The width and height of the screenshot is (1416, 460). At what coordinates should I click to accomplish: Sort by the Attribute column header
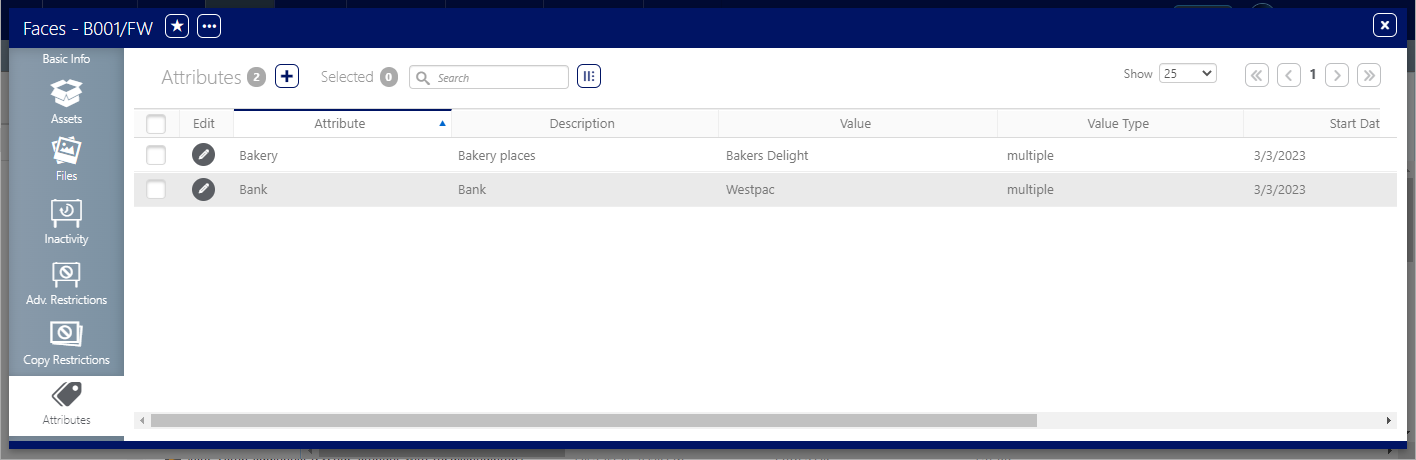click(x=340, y=124)
